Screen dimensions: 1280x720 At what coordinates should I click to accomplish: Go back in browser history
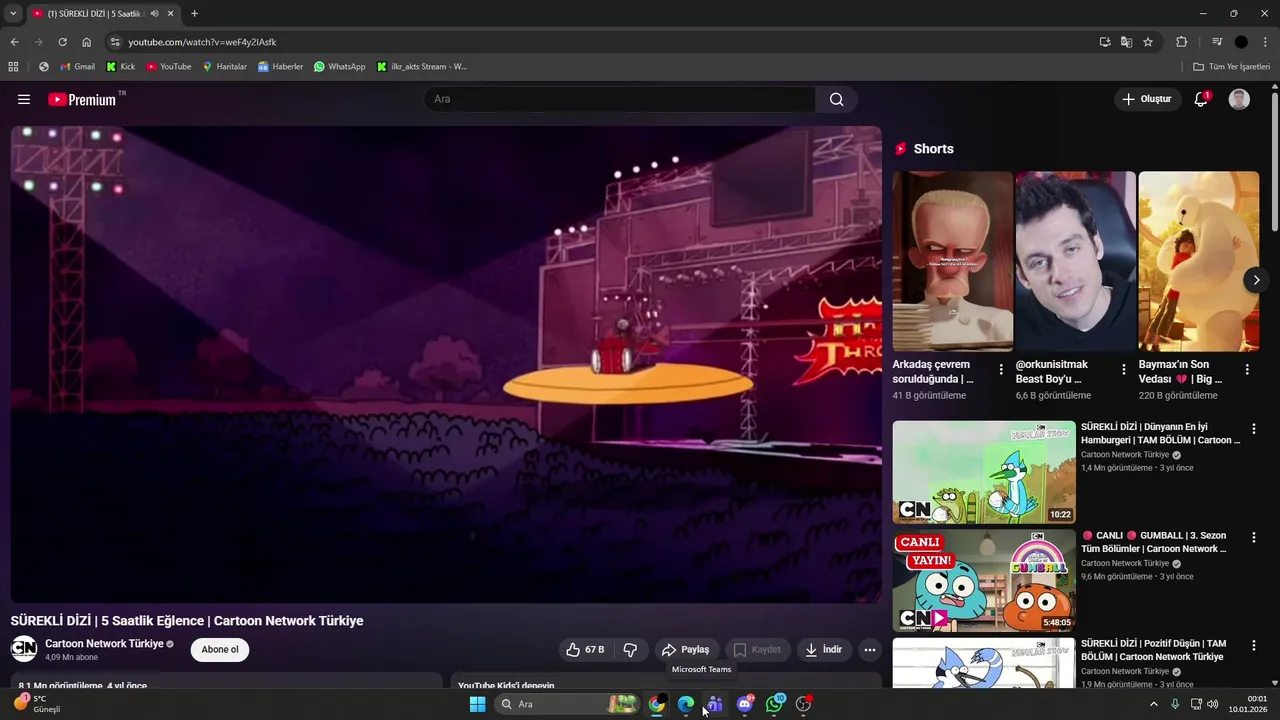(x=14, y=42)
